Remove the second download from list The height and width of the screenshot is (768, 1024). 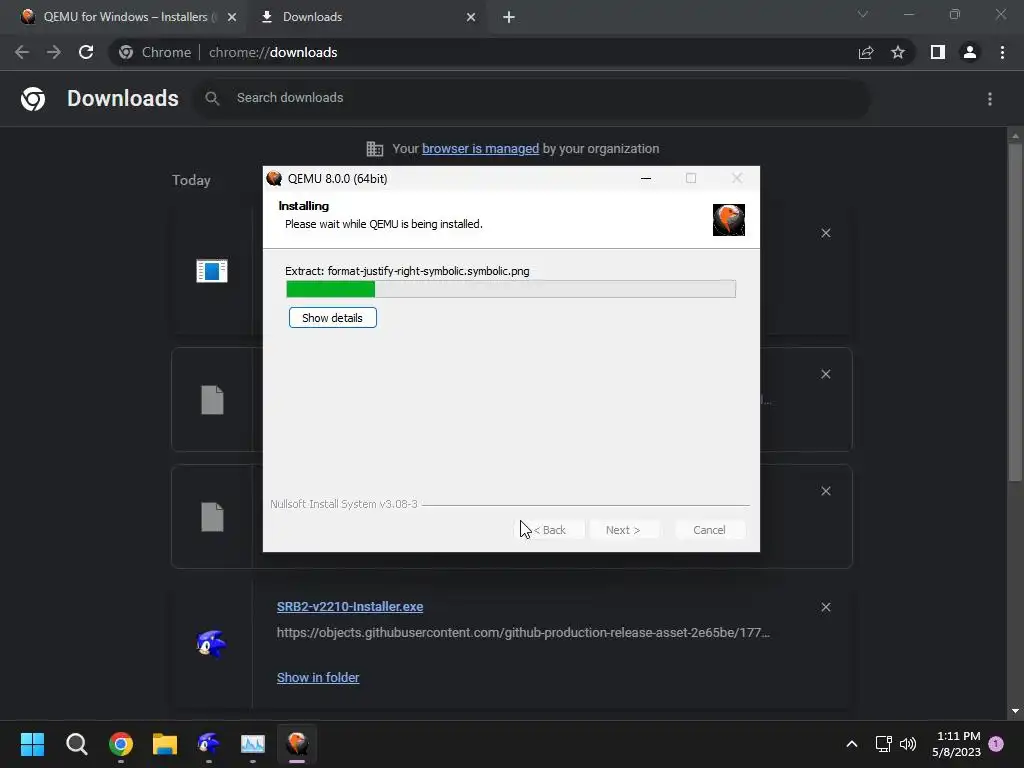coord(826,374)
